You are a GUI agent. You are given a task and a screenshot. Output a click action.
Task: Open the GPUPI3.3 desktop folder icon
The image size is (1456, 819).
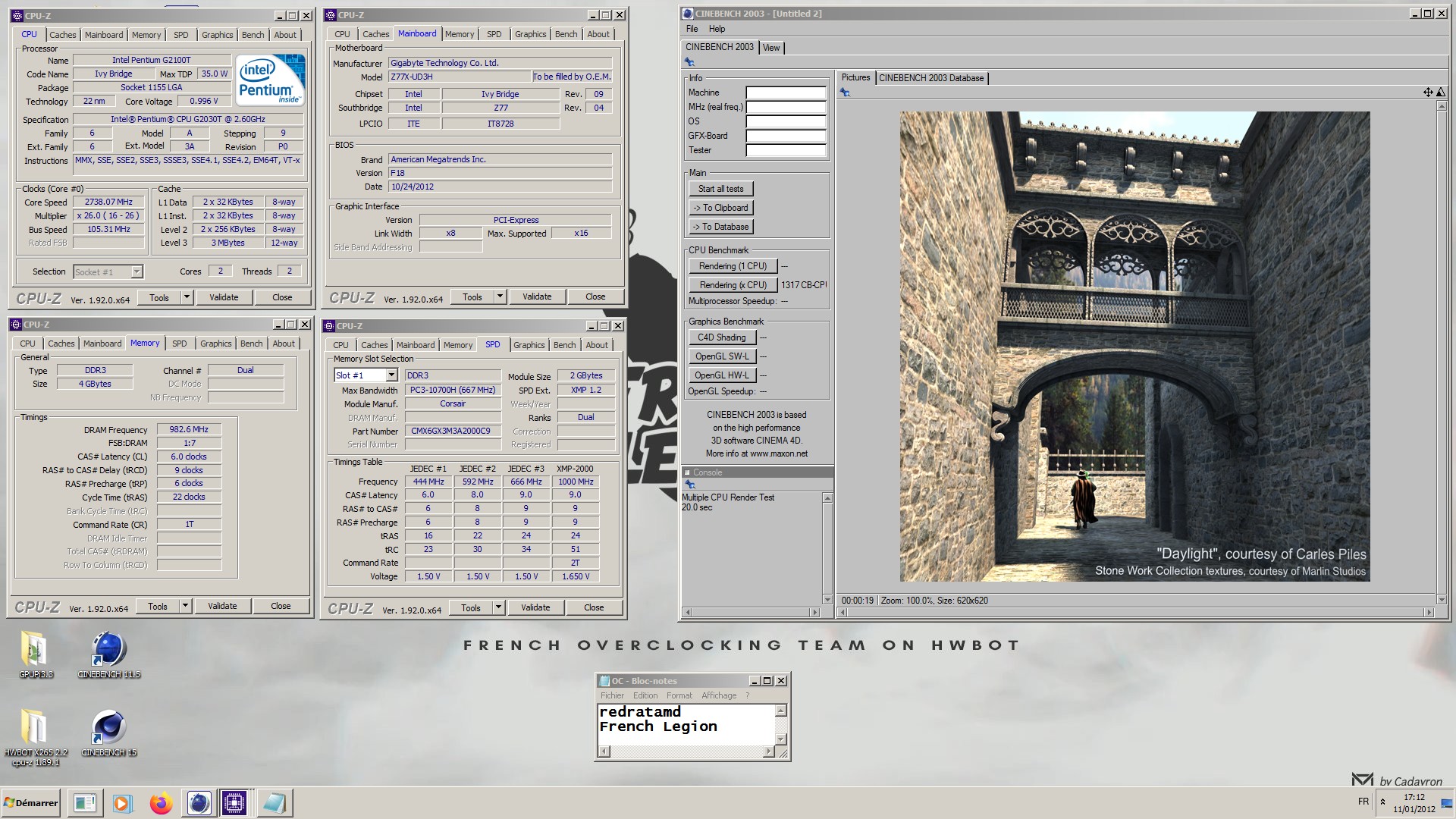34,654
